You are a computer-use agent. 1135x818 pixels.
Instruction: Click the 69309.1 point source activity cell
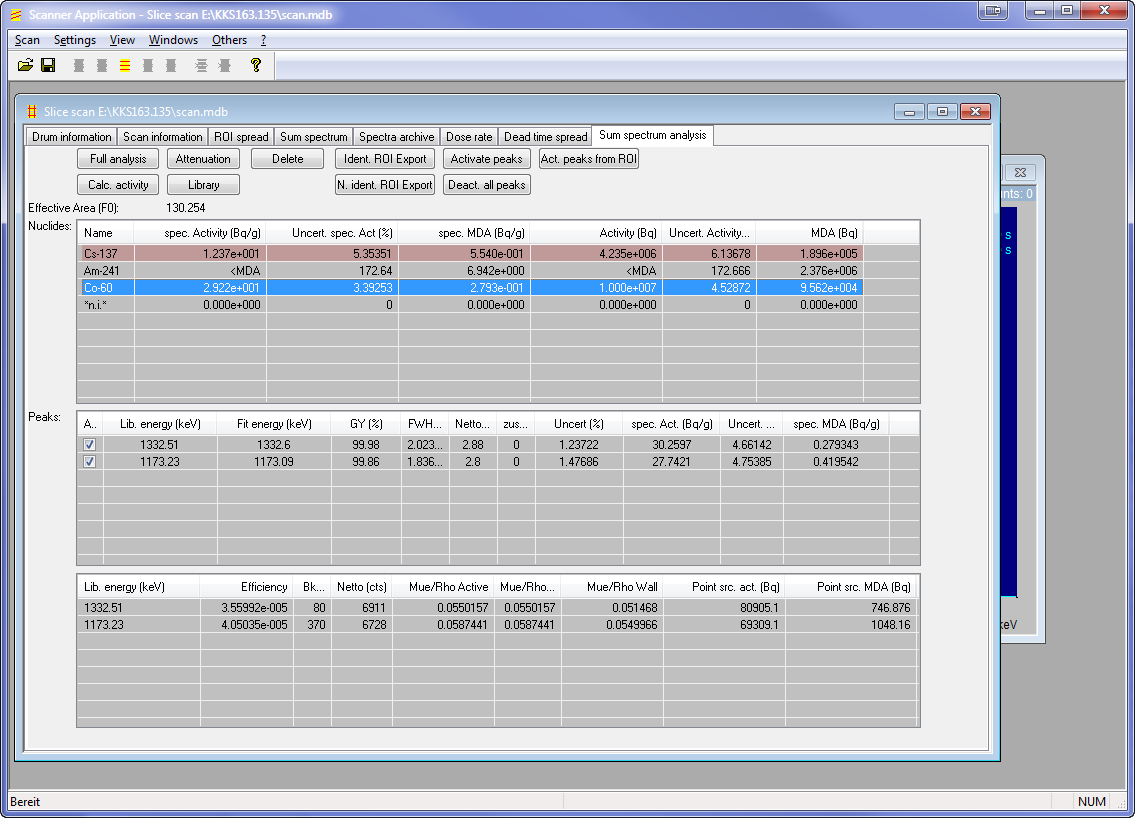(x=725, y=625)
